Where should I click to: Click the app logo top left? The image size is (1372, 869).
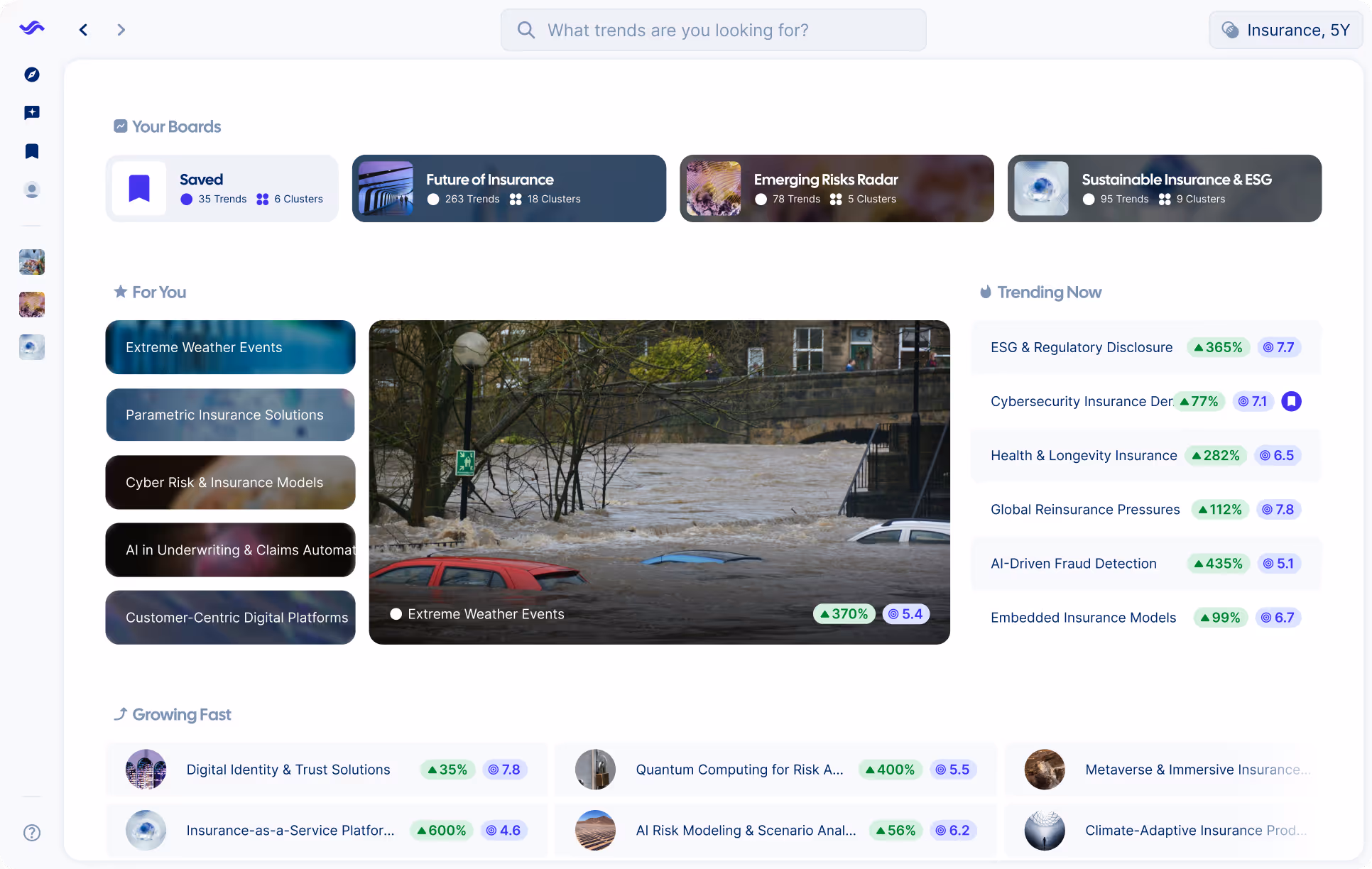coord(32,28)
